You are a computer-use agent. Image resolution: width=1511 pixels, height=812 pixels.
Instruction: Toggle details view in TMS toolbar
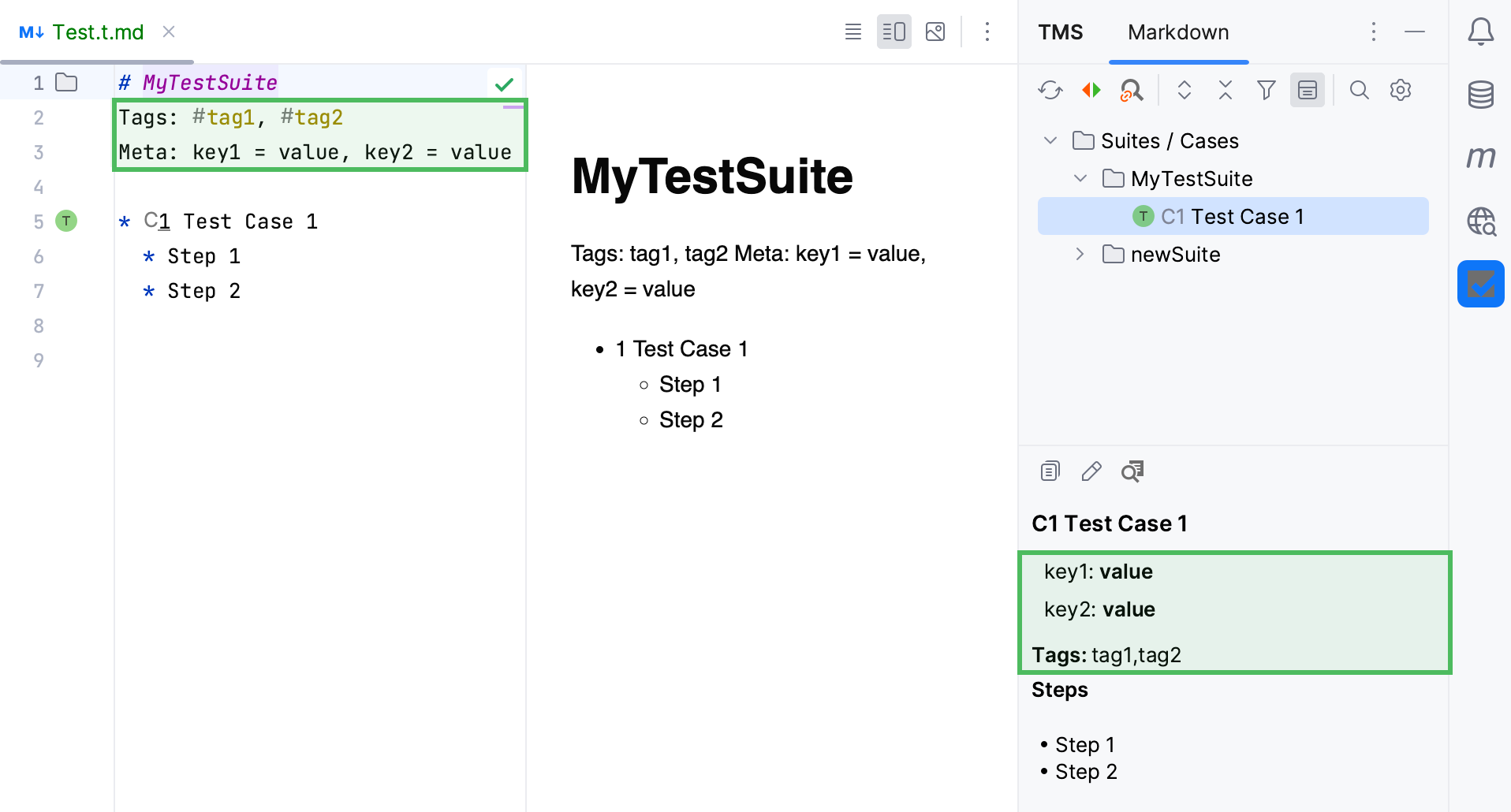(x=1307, y=90)
